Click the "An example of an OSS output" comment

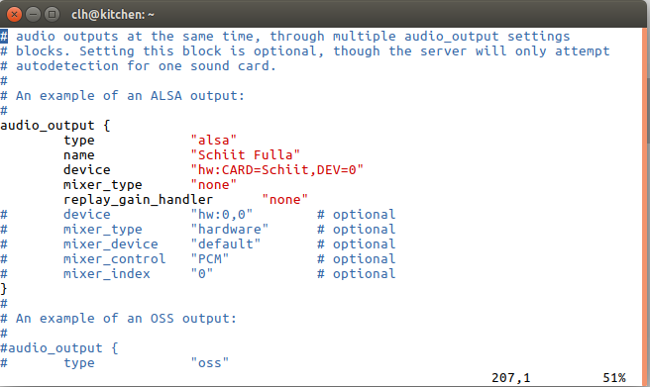click(x=126, y=319)
